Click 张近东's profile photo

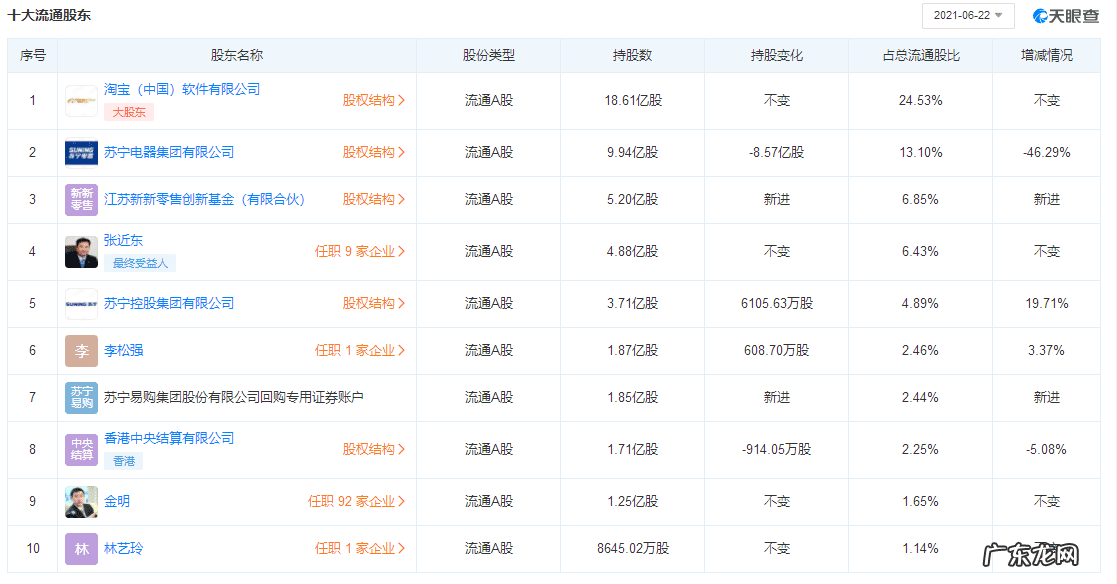point(81,252)
